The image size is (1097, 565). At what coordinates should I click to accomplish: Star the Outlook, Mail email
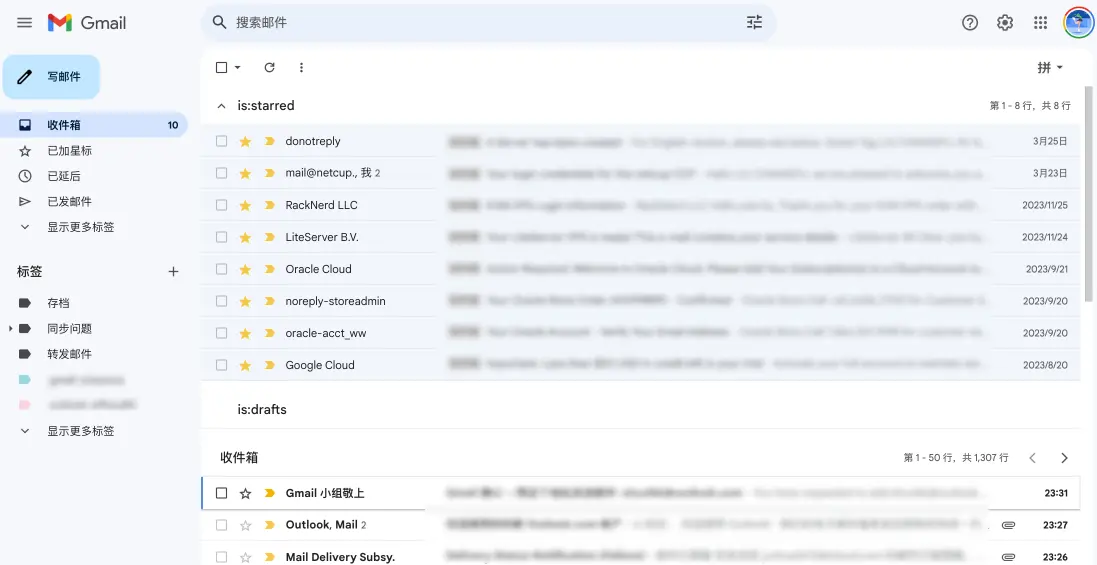pos(245,525)
